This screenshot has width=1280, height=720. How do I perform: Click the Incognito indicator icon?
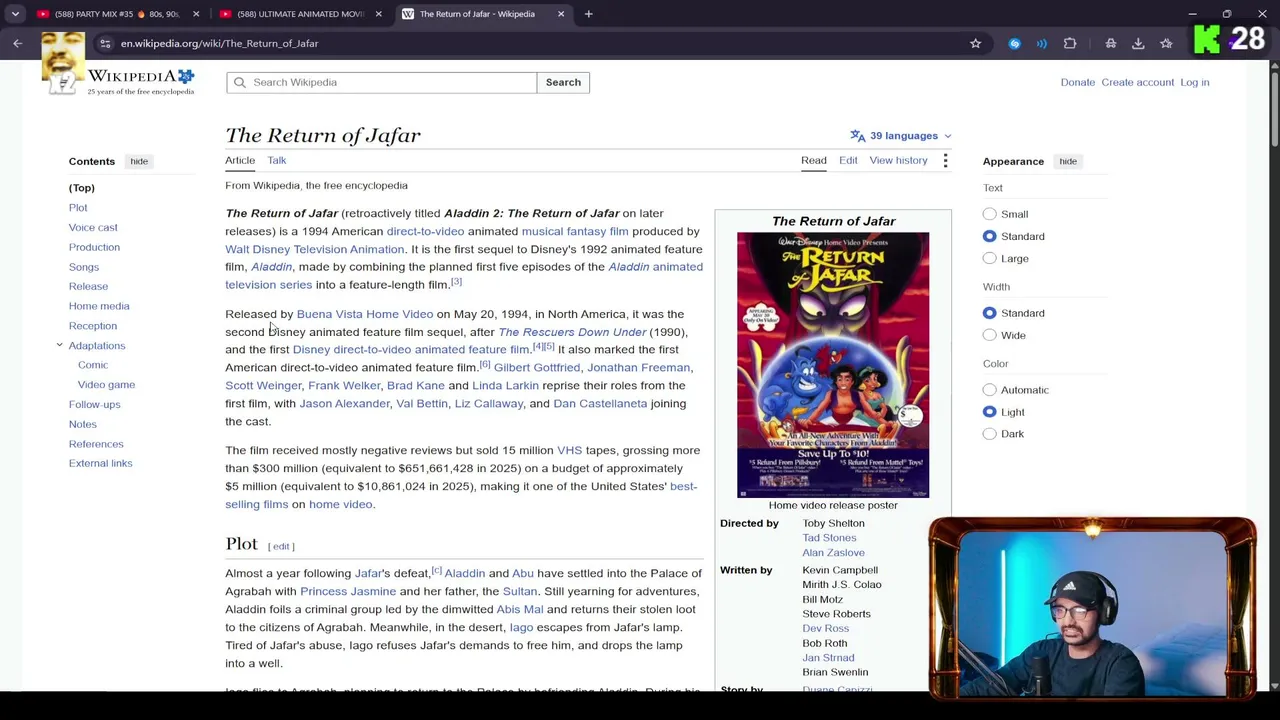1110,43
